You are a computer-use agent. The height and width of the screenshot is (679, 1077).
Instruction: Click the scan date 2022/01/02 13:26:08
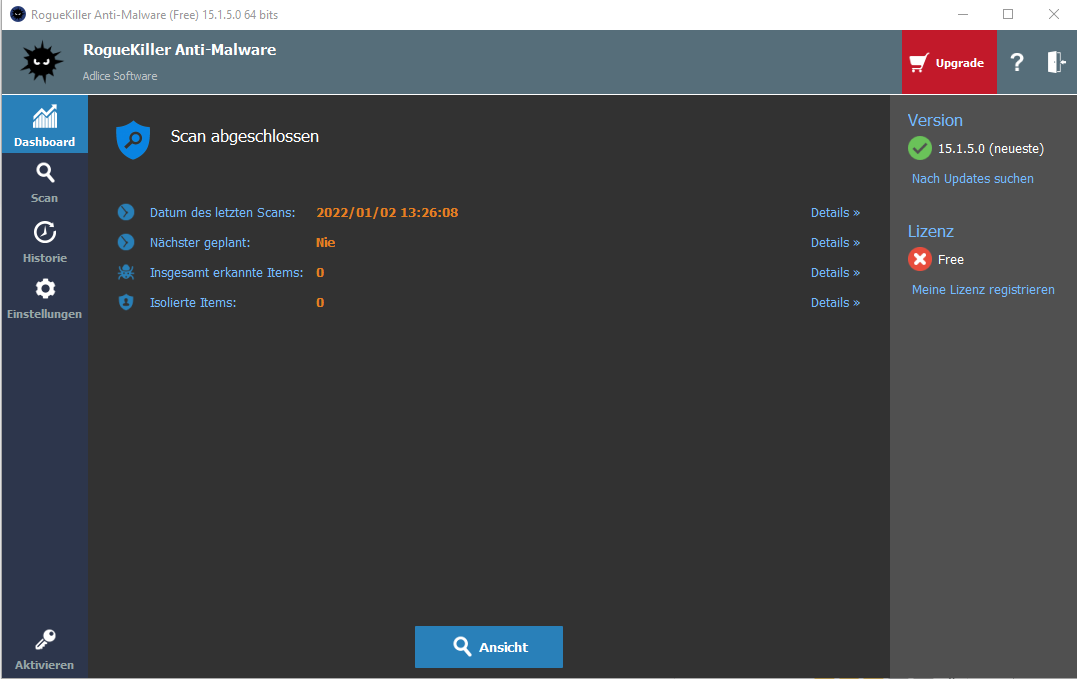tap(387, 213)
